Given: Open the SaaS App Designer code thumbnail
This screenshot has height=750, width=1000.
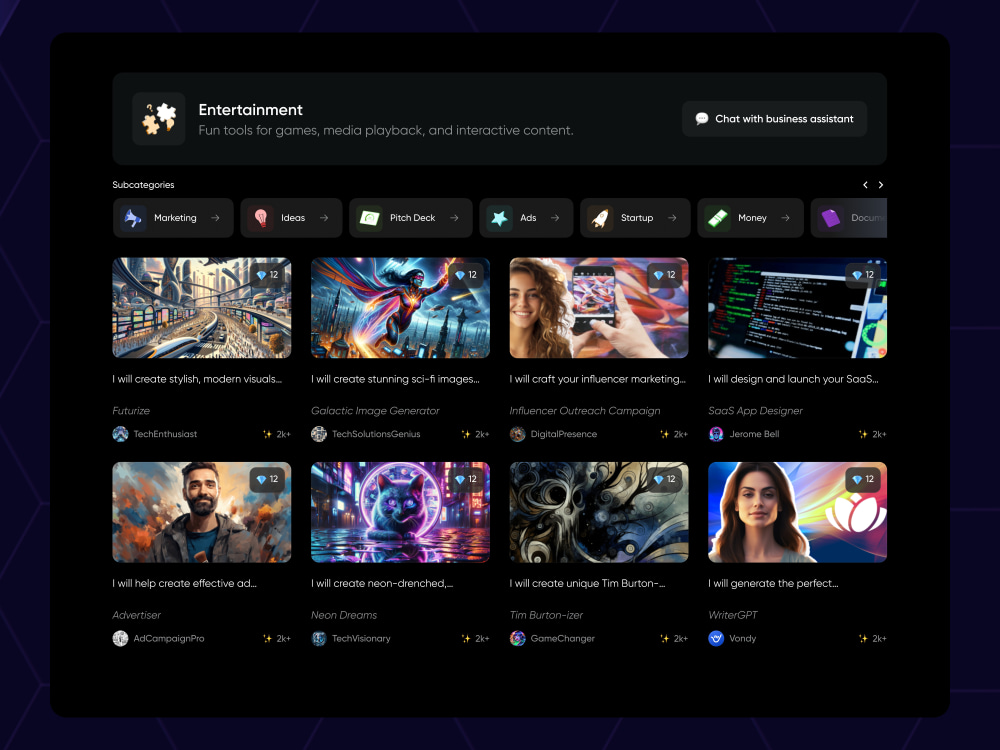Looking at the screenshot, I should [797, 308].
